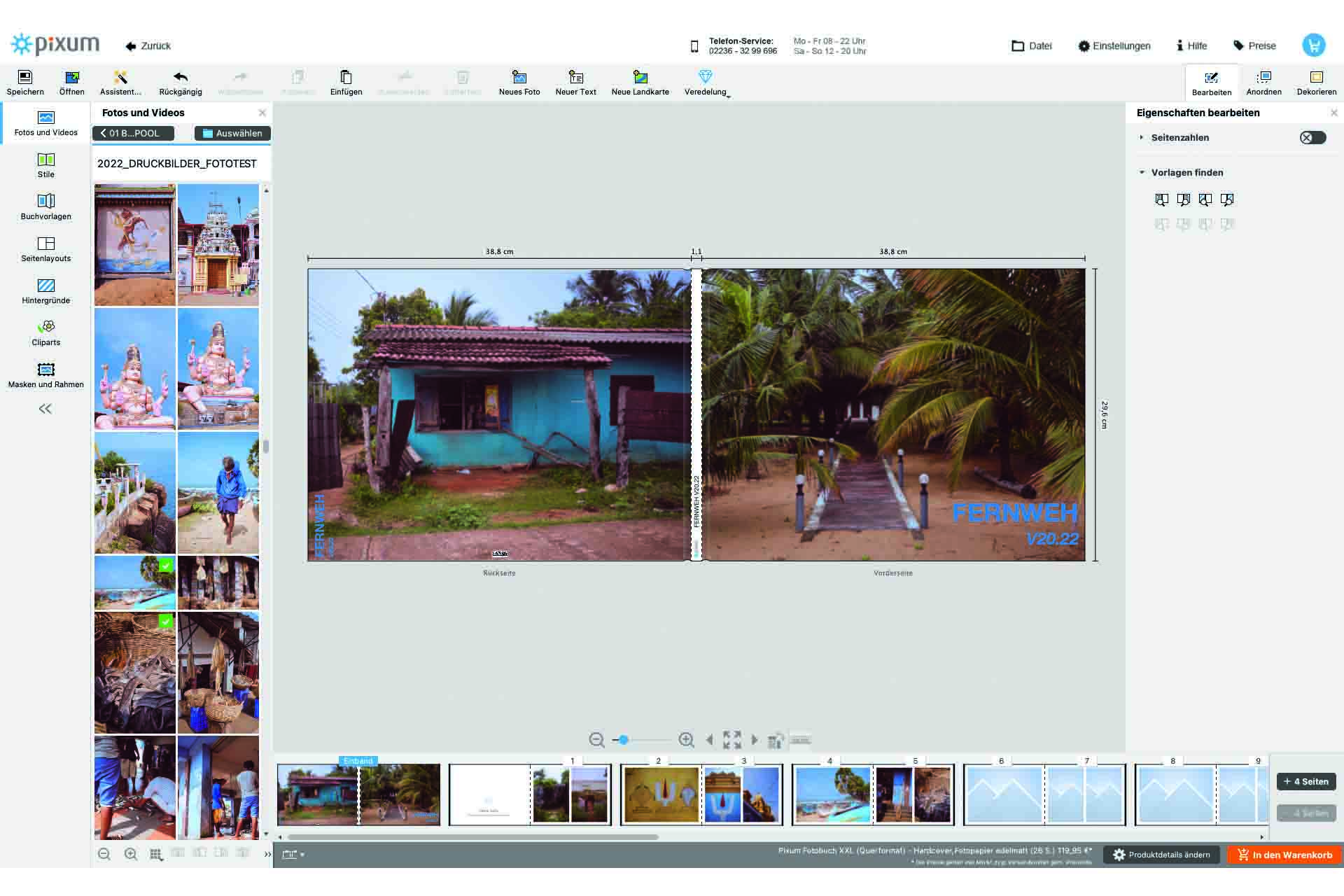Viewport: 1344px width, 896px height.
Task: Open the thumbnail grid view dropdown
Action: point(156,854)
